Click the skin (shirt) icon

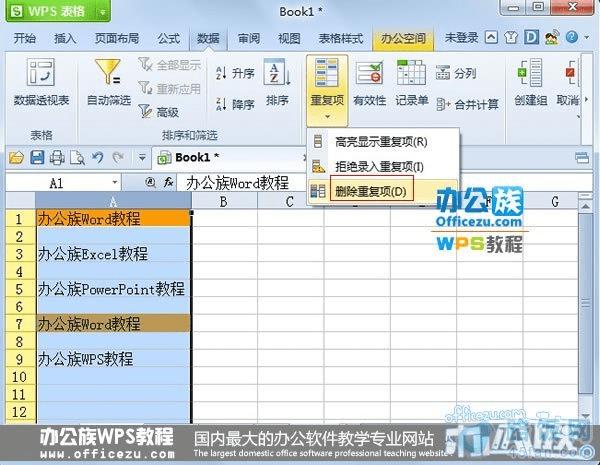point(511,38)
